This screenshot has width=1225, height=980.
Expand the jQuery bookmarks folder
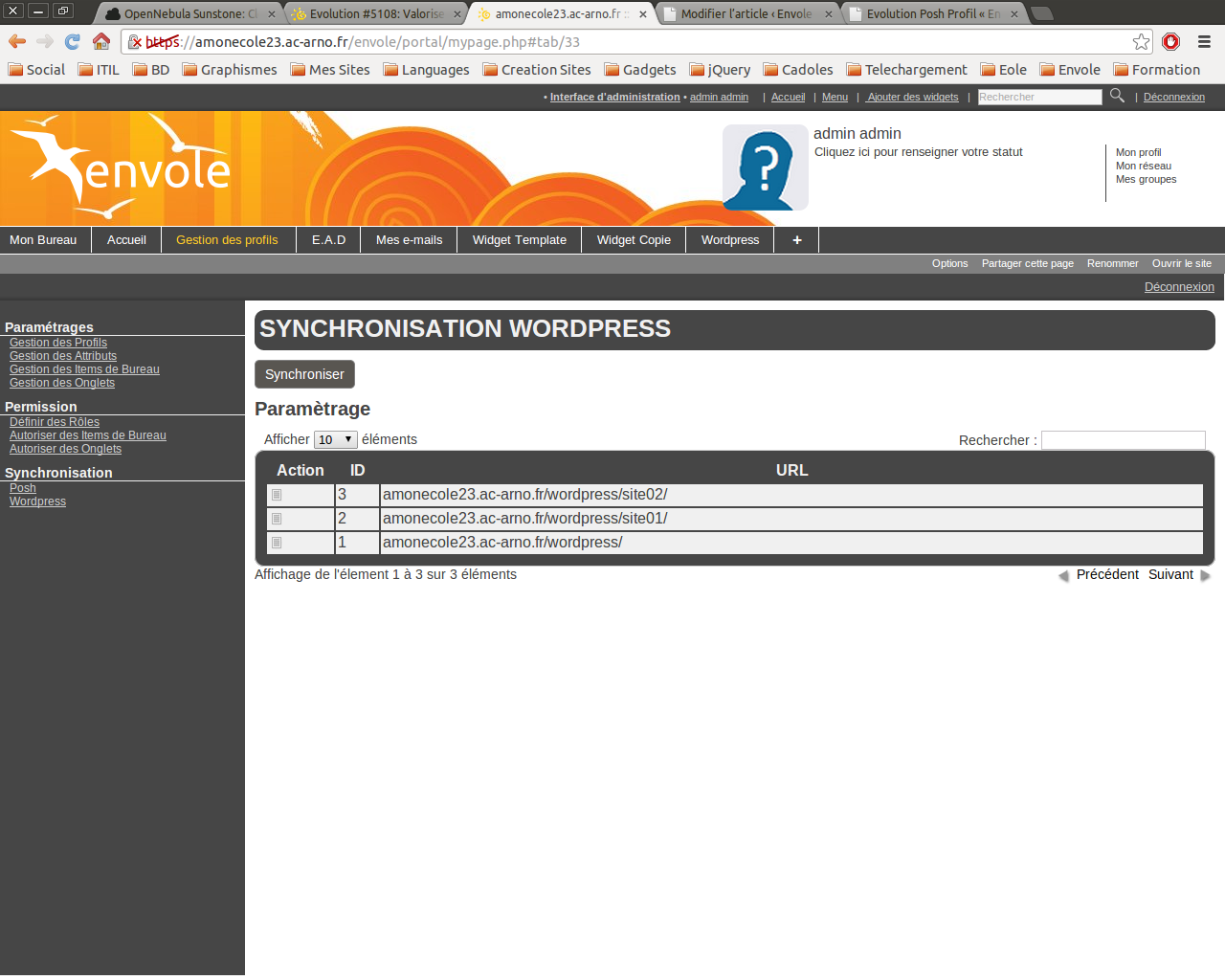click(719, 70)
